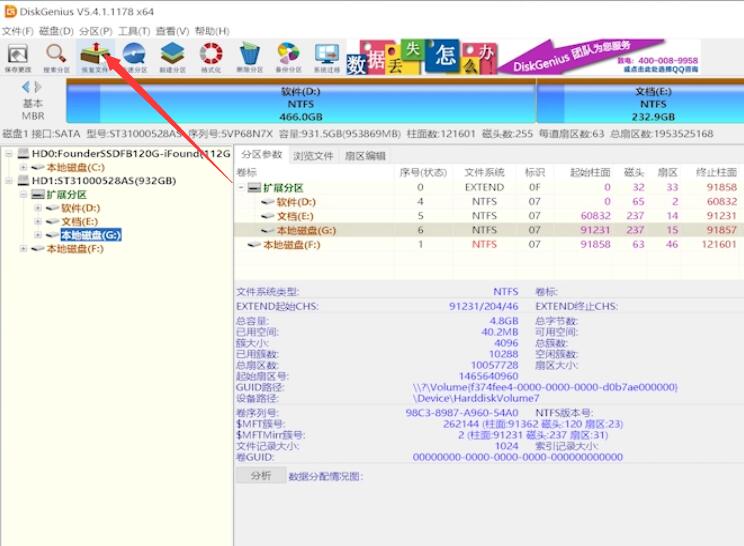Click drive icon beside 本地磁盘(F:) in tree
744x546 pixels.
coord(38,249)
